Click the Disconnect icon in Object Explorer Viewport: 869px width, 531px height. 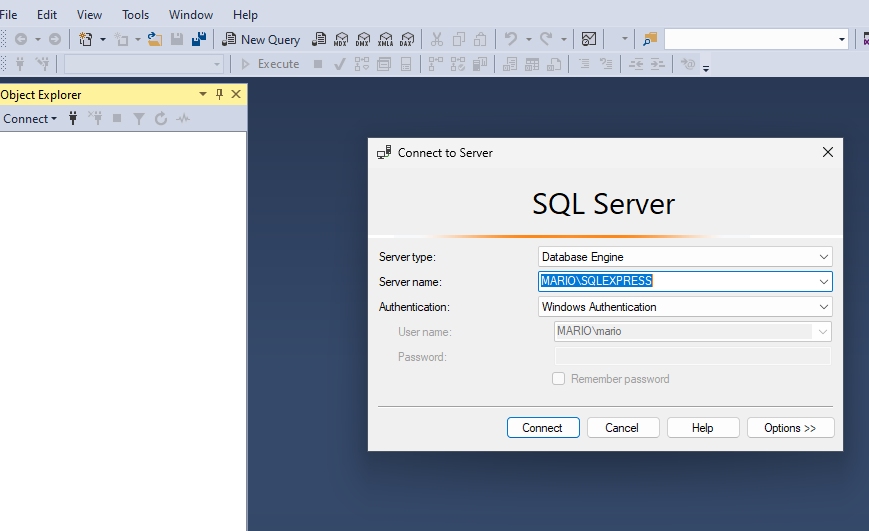[95, 118]
